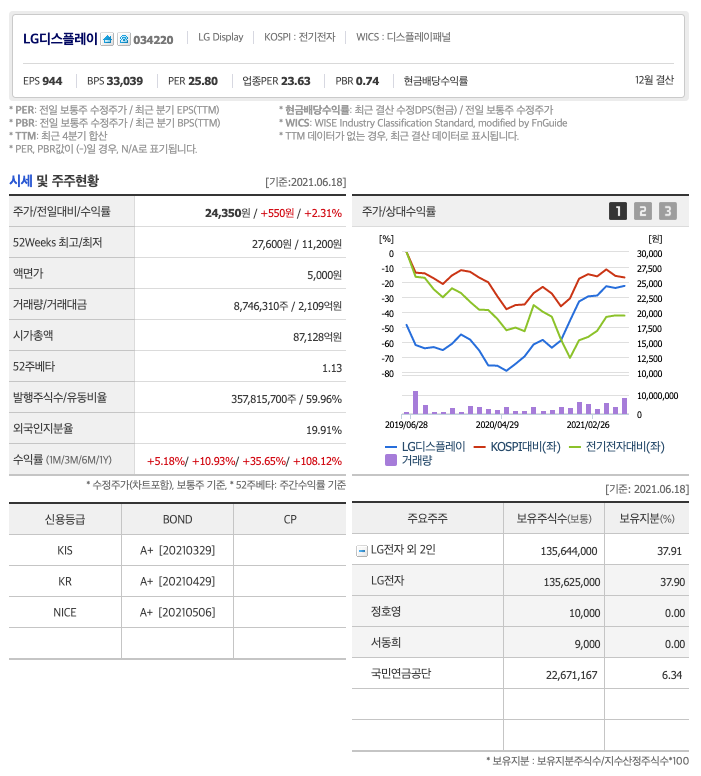This screenshot has height=776, width=701.
Task: Select PER value 25.80
Action: [x=203, y=81]
